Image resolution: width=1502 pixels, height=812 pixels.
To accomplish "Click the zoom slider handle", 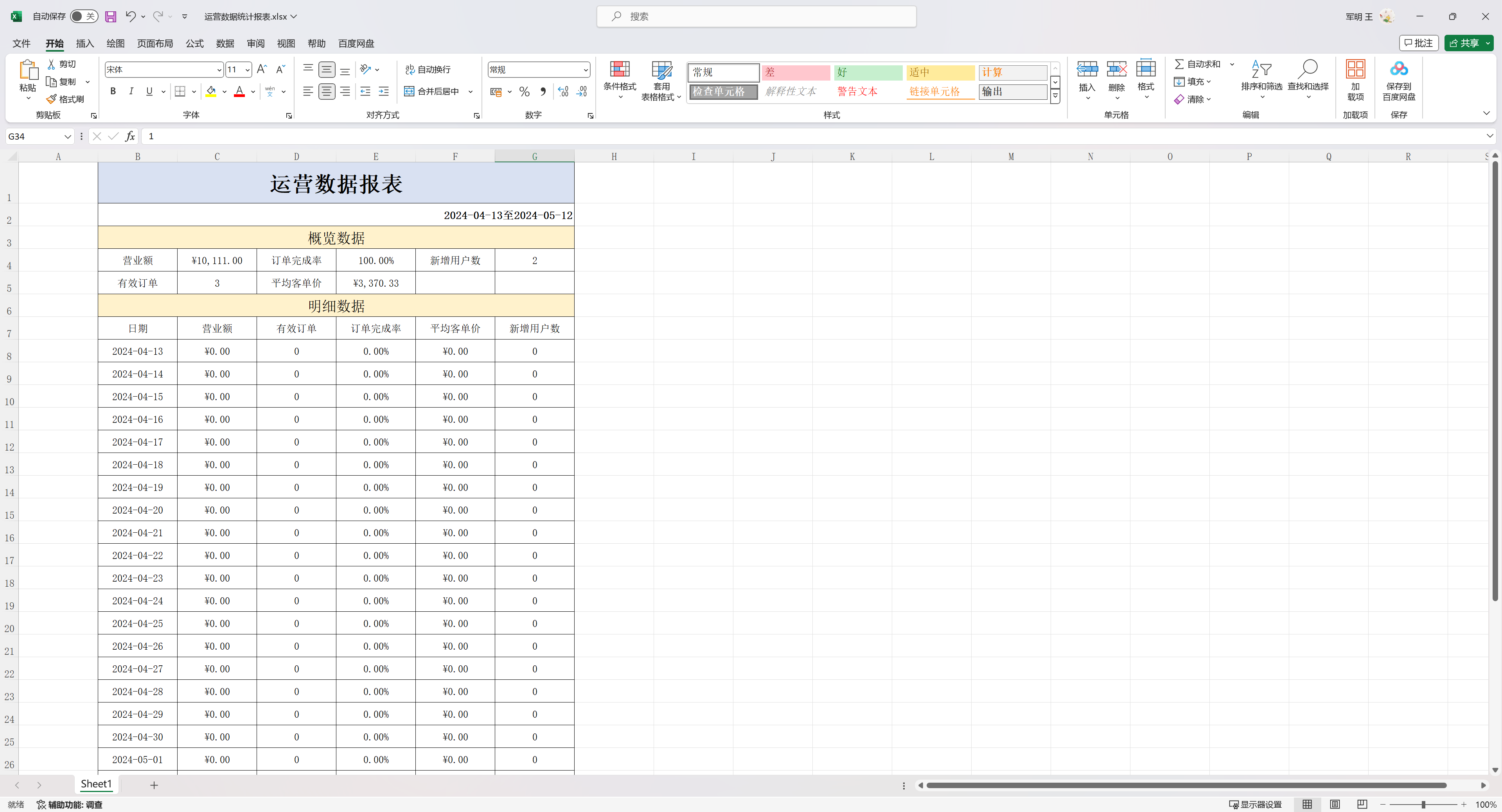I will point(1423,805).
